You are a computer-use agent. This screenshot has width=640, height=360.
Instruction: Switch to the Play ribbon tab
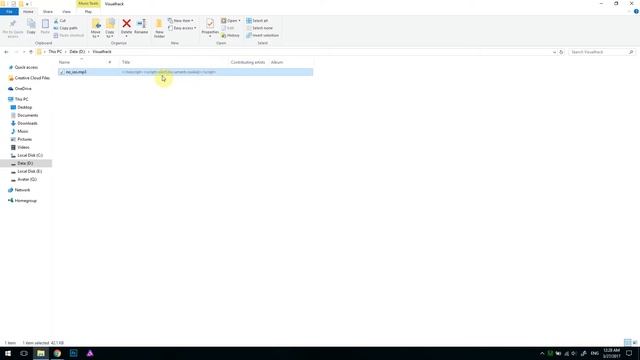pyautogui.click(x=88, y=11)
